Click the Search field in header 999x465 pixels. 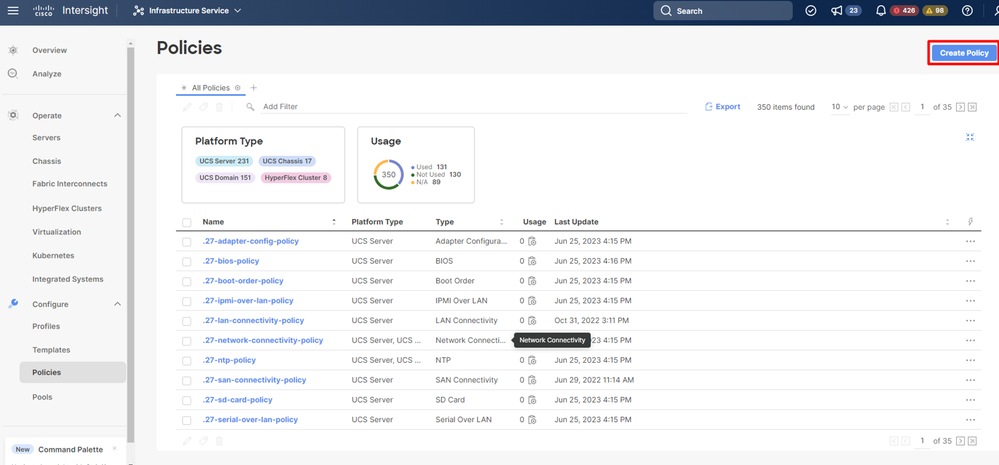click(723, 11)
